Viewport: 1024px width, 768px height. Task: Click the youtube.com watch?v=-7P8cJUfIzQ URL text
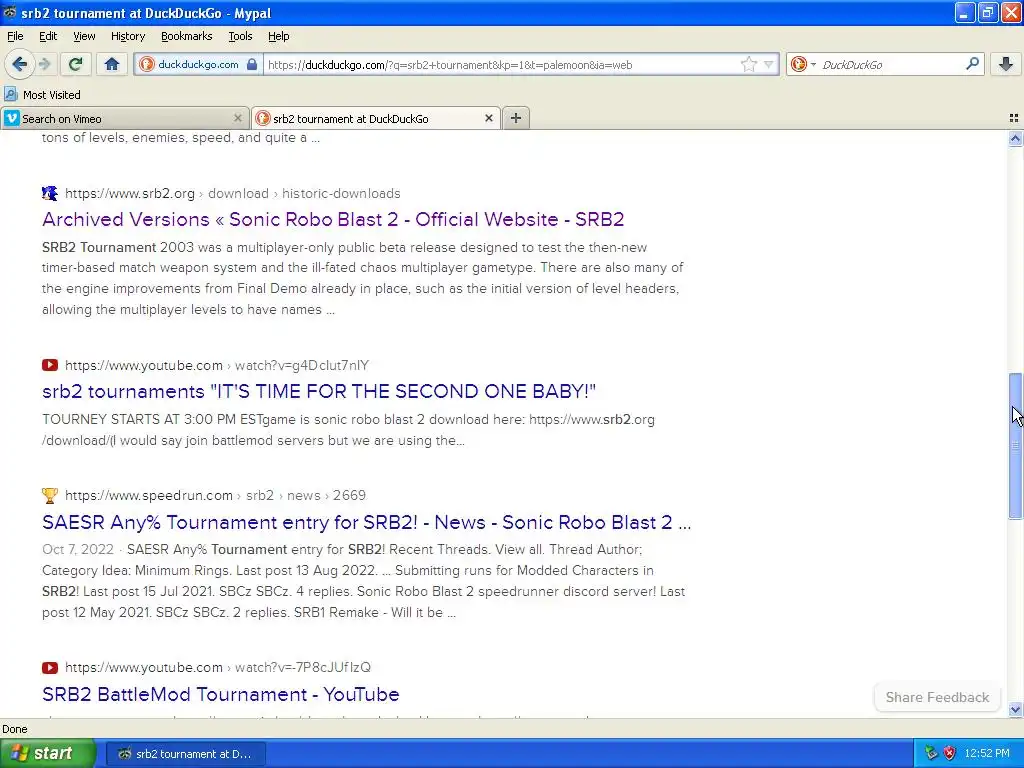click(x=217, y=667)
